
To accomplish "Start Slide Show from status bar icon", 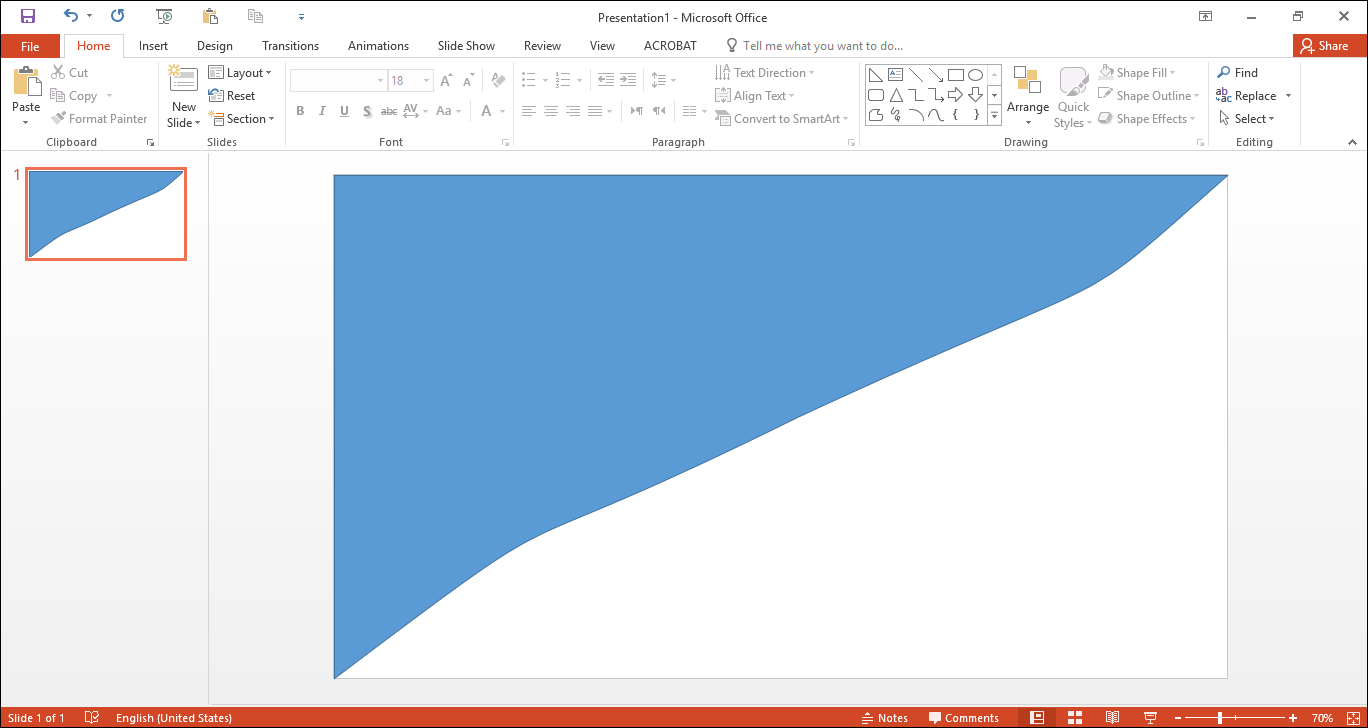I will point(1150,718).
